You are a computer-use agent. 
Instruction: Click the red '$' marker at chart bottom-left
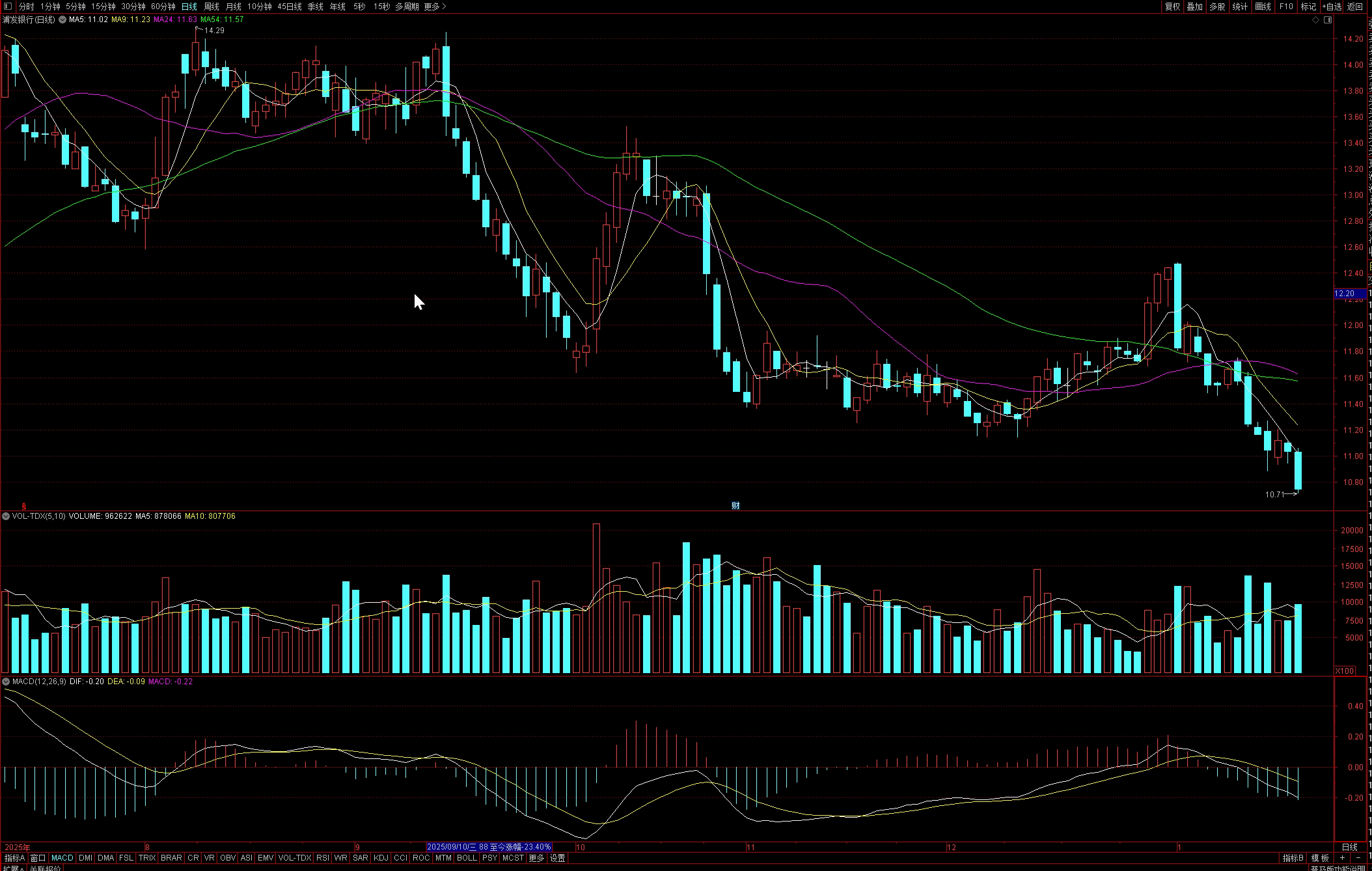point(24,506)
